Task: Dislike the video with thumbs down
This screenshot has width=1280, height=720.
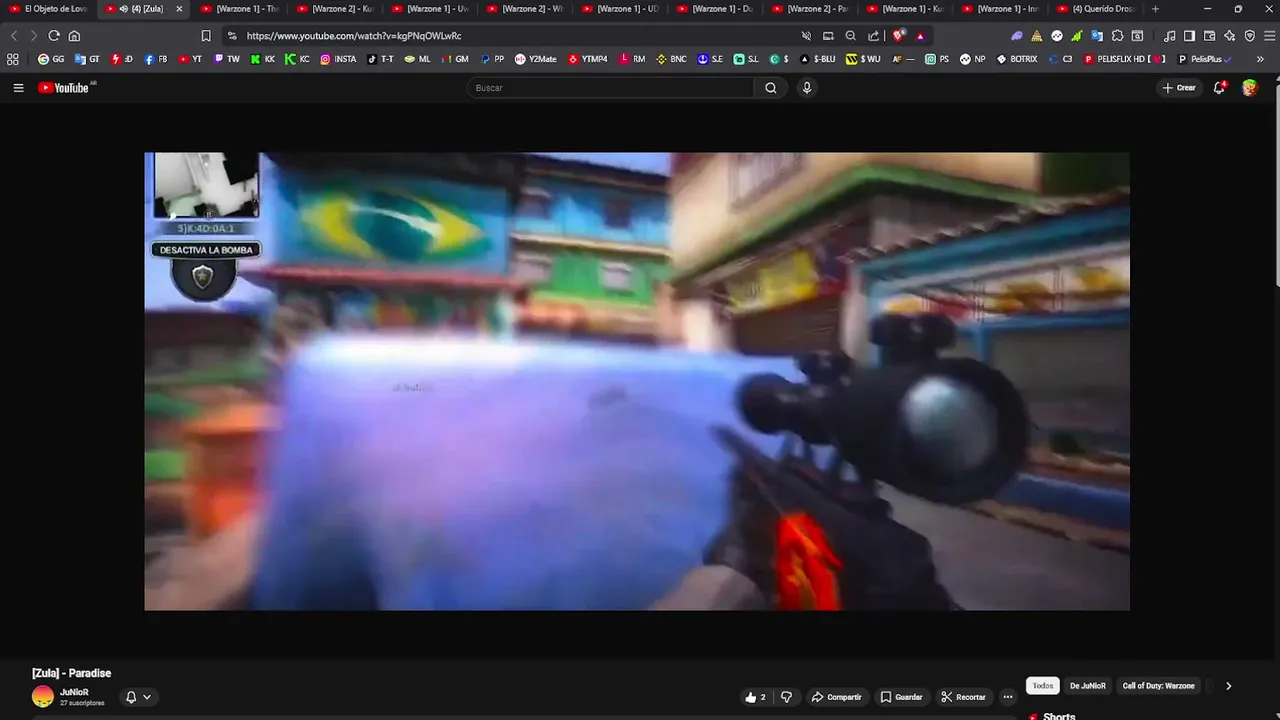Action: coord(786,697)
